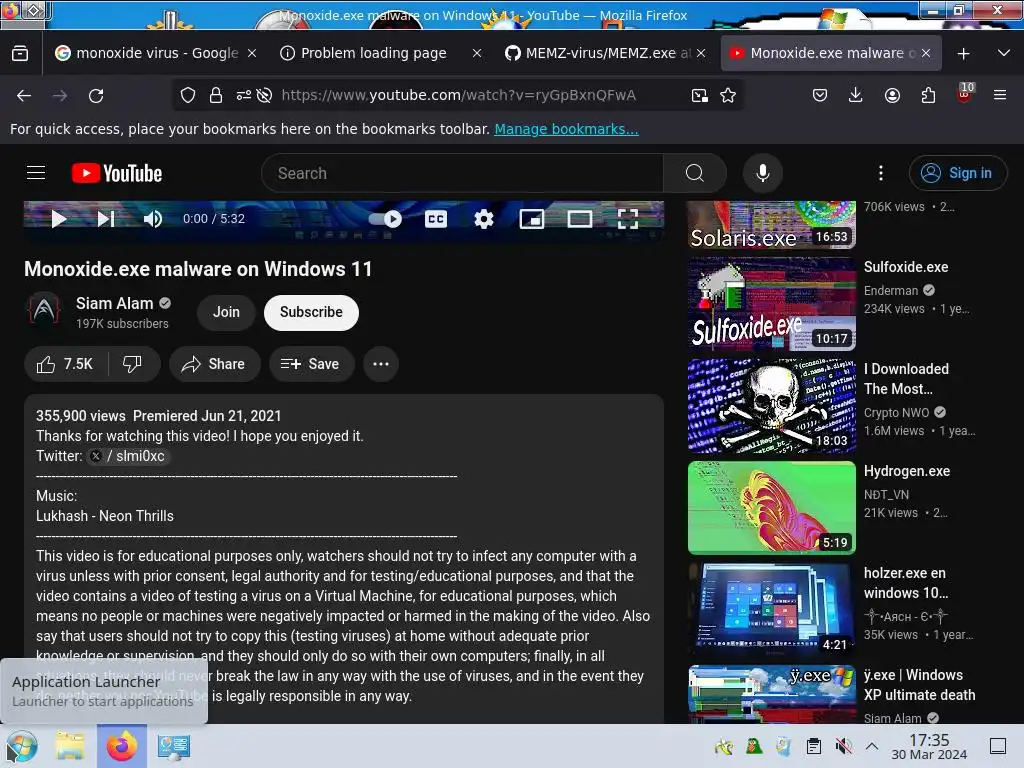The width and height of the screenshot is (1024, 768).
Task: Open the YouTube hamburger guide menu
Action: [36, 173]
